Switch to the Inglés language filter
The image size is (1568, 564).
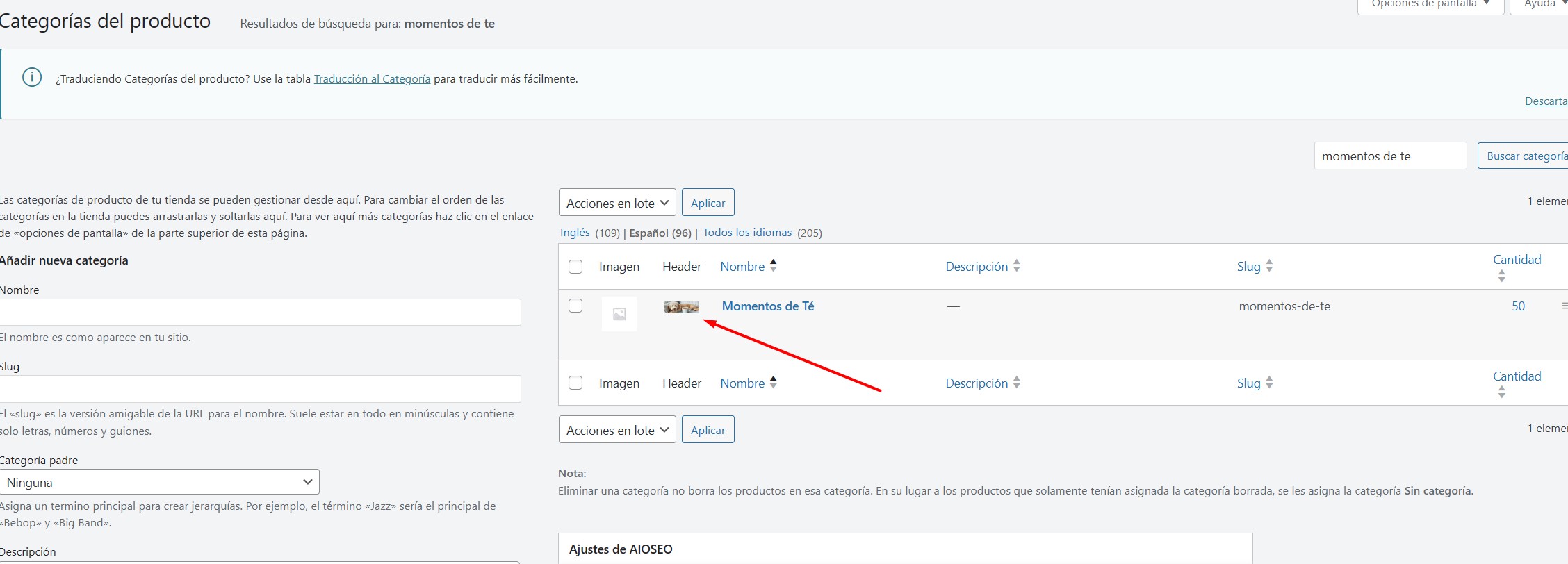click(x=575, y=233)
